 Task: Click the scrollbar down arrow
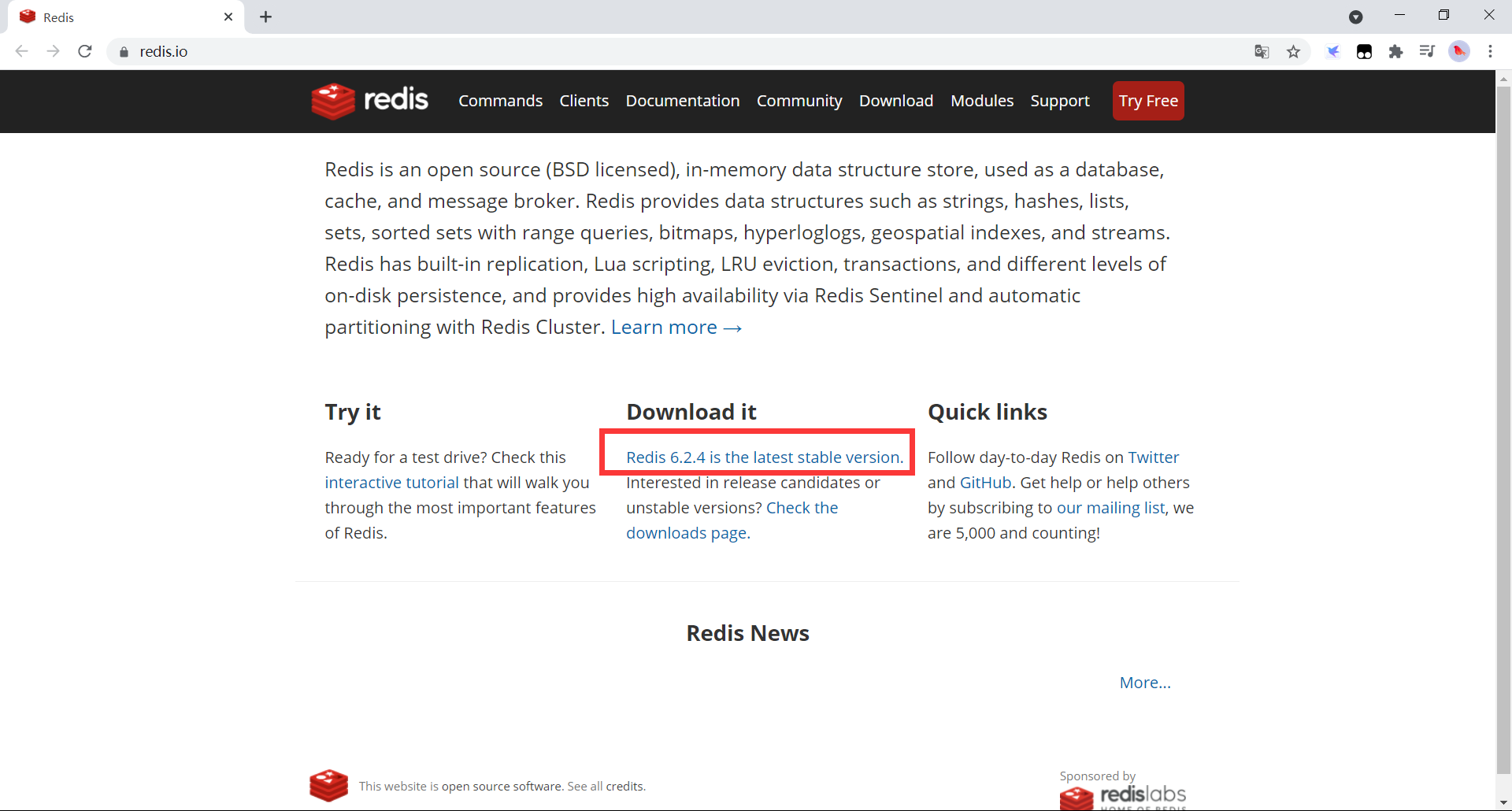coord(1503,802)
